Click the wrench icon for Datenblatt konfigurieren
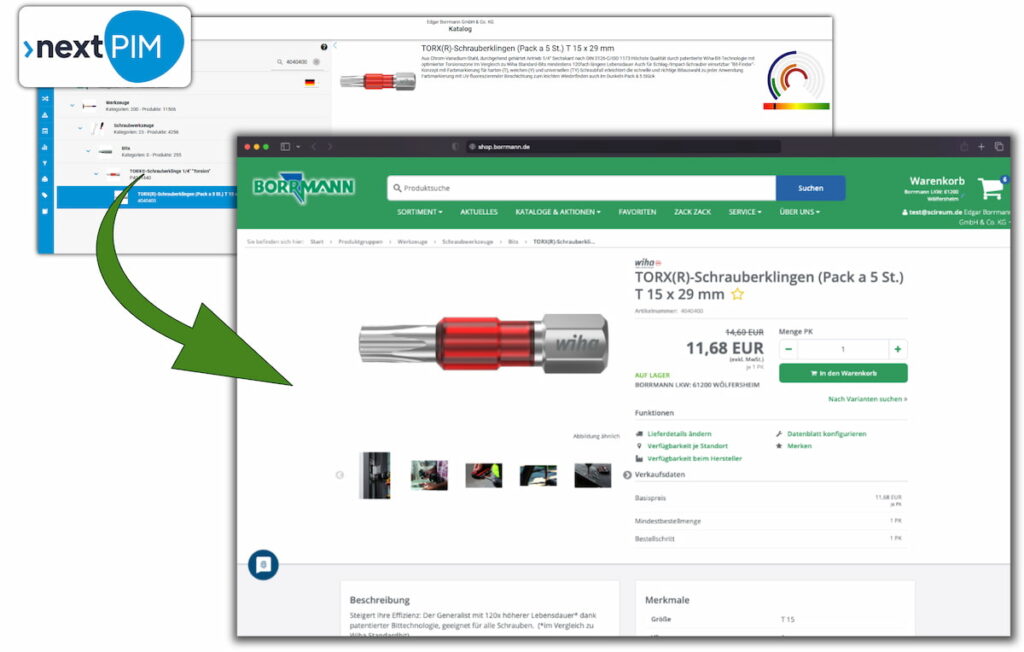The image size is (1024, 652). [778, 434]
